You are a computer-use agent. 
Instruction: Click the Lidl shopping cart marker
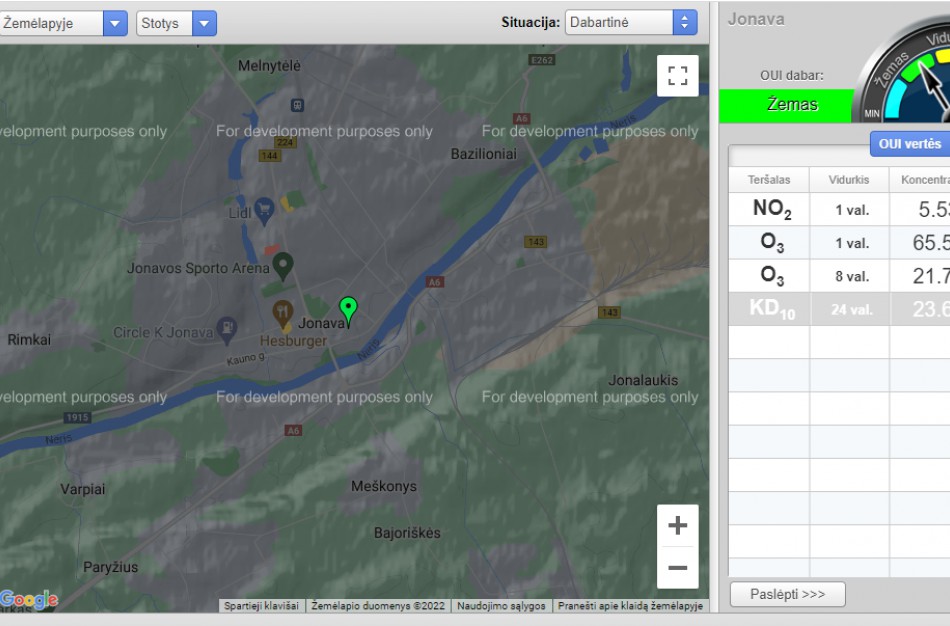coord(264,208)
